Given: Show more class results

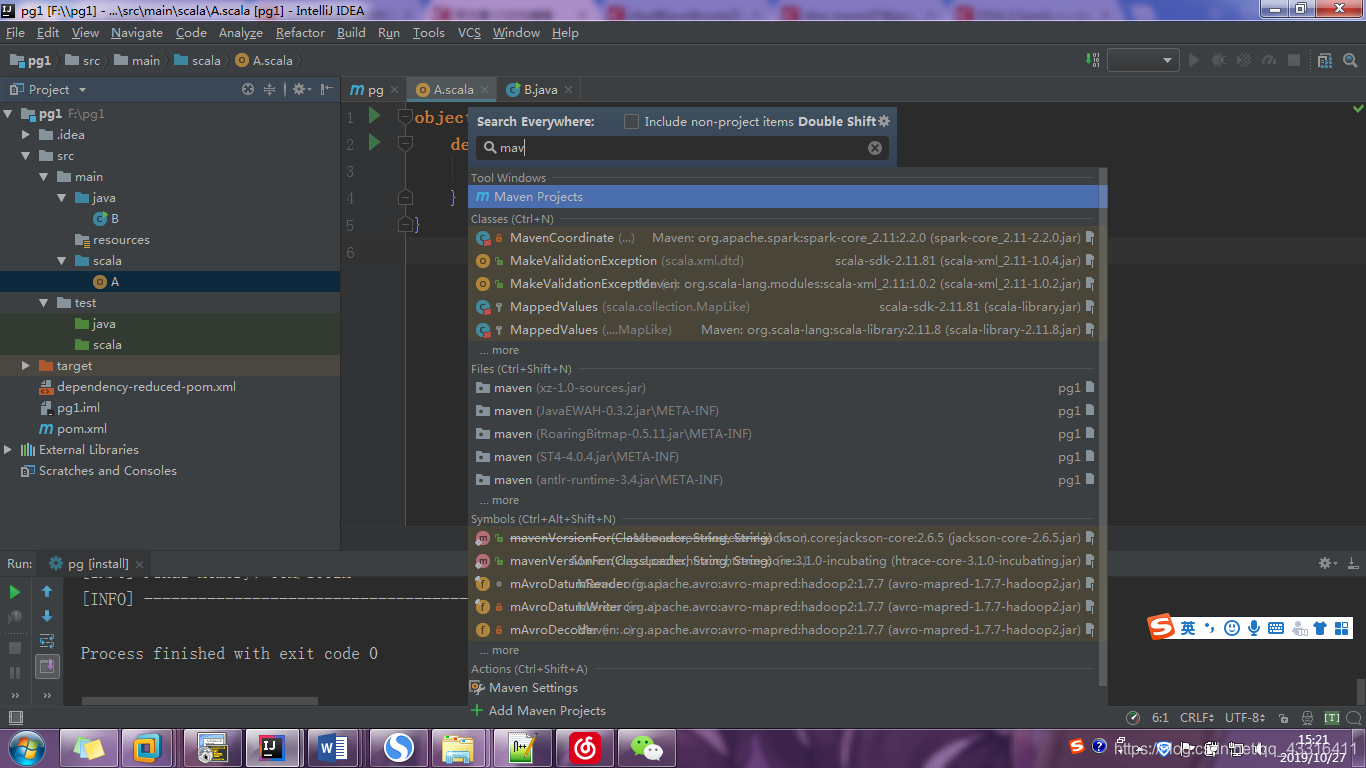Looking at the screenshot, I should [x=499, y=350].
